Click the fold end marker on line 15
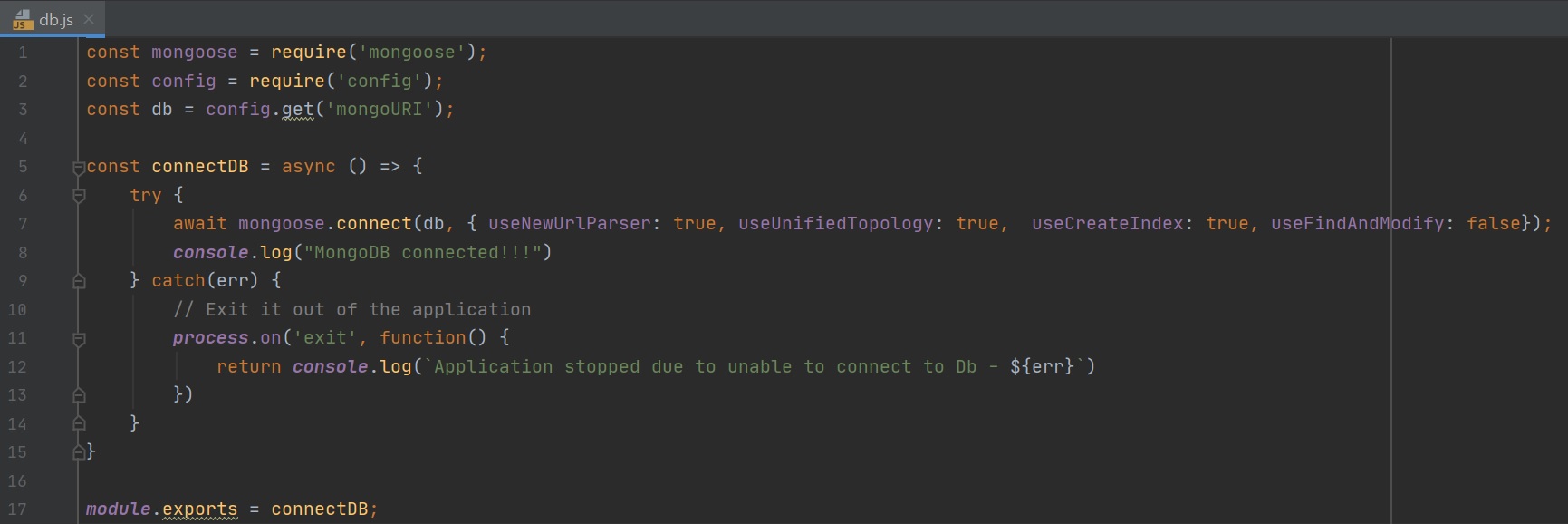The width and height of the screenshot is (1568, 524). pyautogui.click(x=79, y=452)
